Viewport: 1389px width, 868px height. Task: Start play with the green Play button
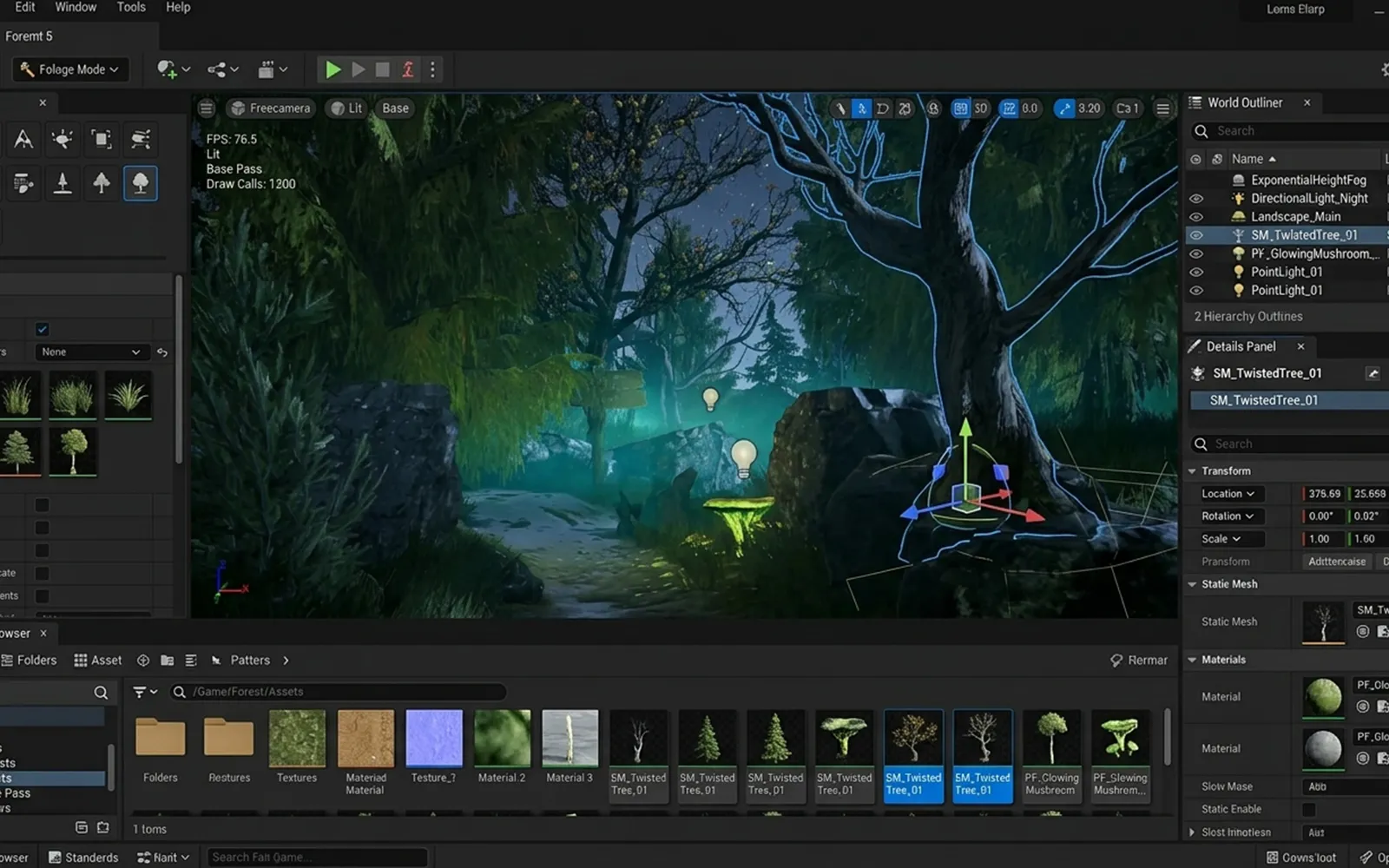tap(332, 69)
